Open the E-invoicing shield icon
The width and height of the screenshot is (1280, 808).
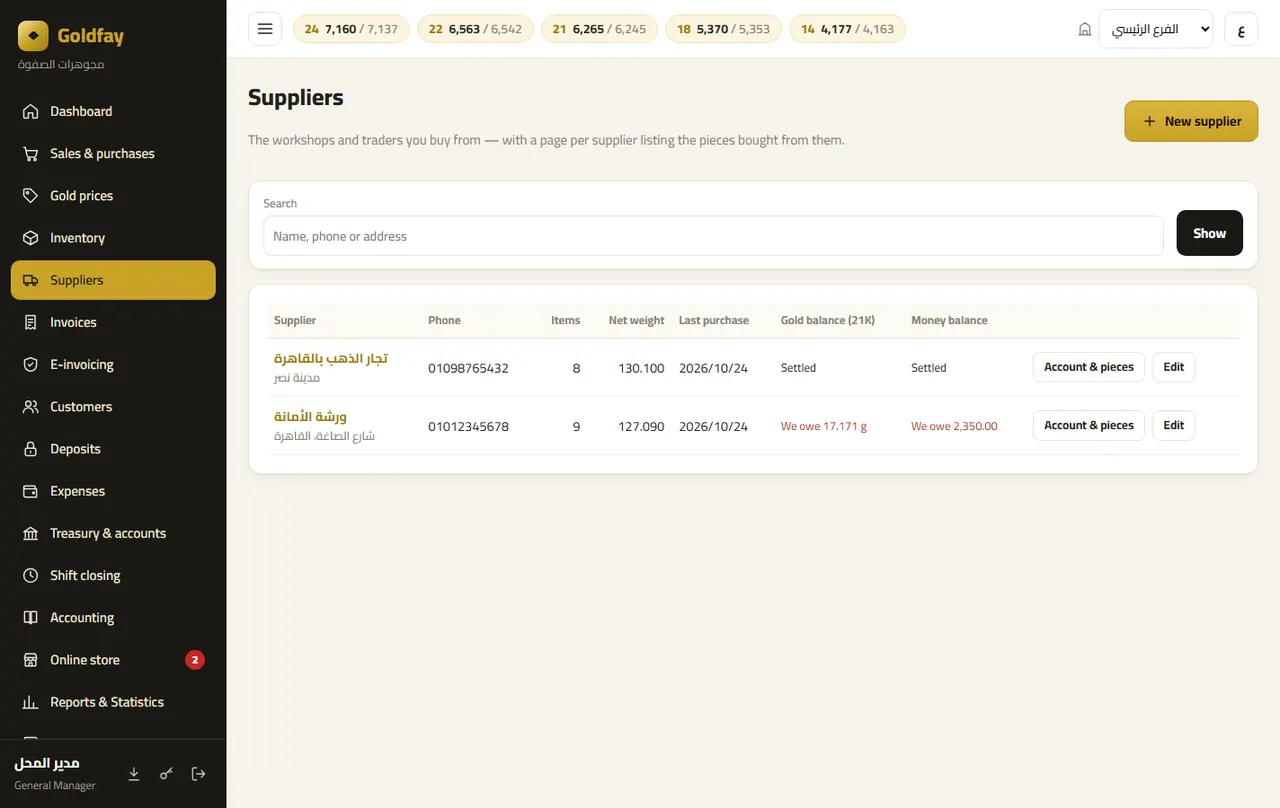(31, 365)
